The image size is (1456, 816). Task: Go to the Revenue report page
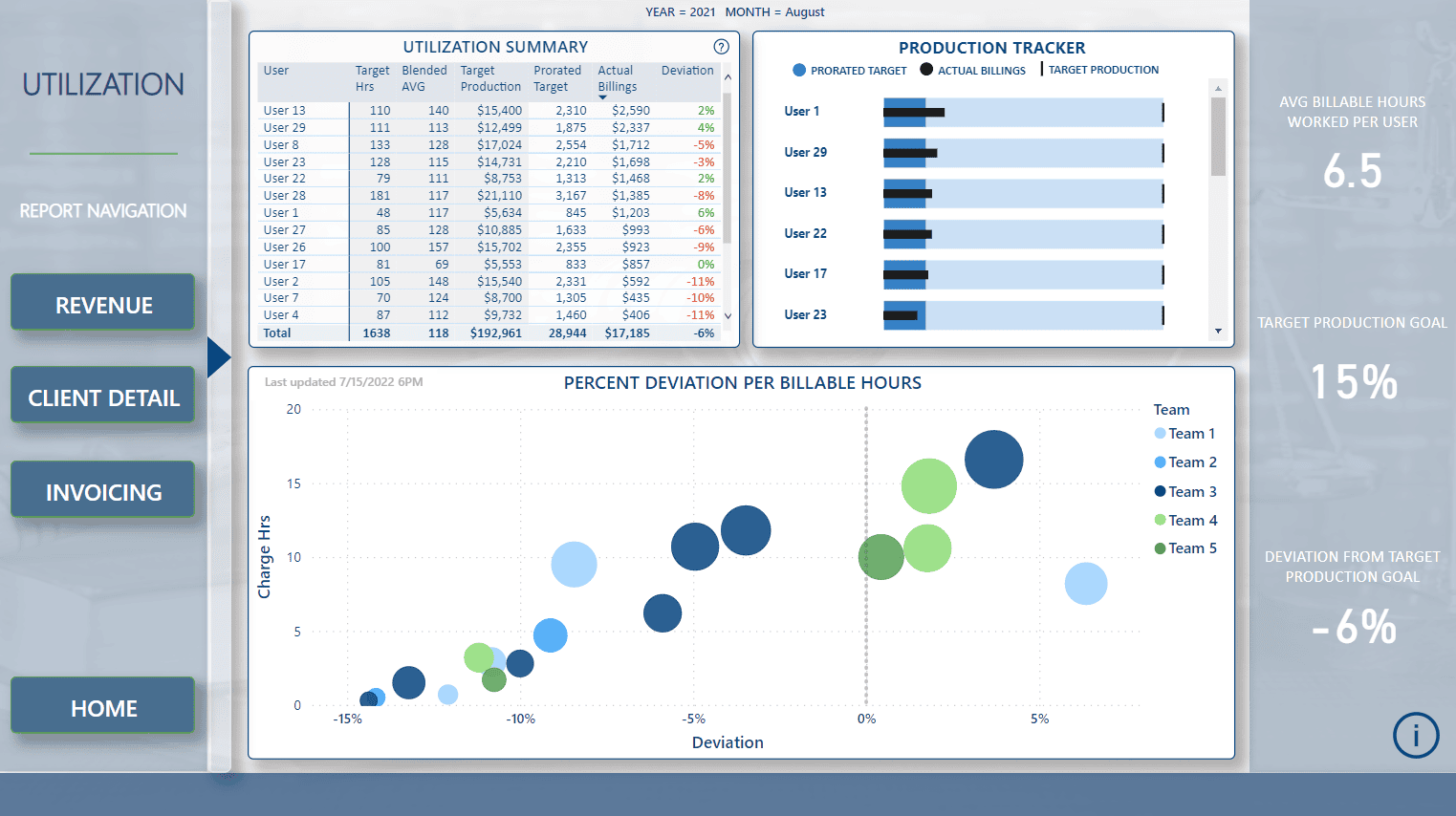[x=103, y=302]
